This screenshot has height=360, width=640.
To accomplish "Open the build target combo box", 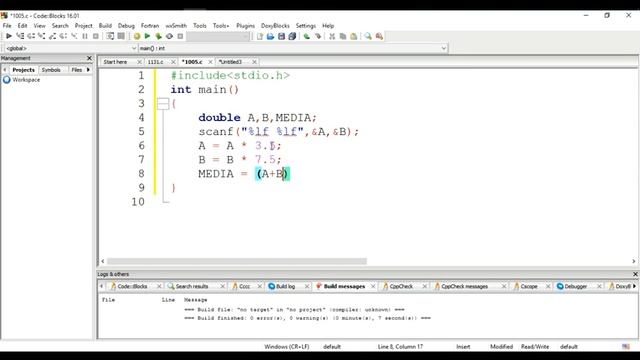I will (x=218, y=36).
